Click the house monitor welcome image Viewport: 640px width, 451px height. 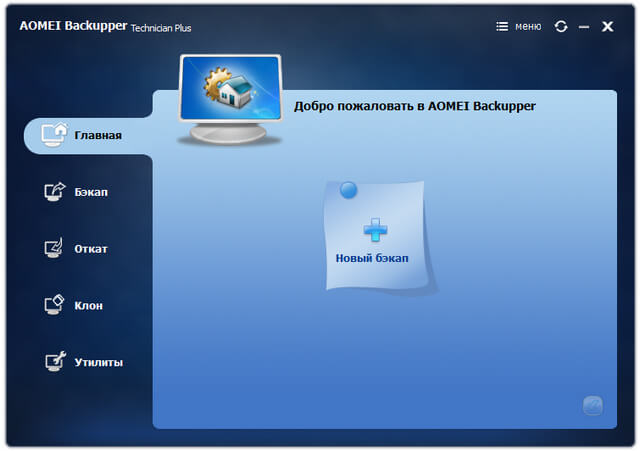point(230,100)
